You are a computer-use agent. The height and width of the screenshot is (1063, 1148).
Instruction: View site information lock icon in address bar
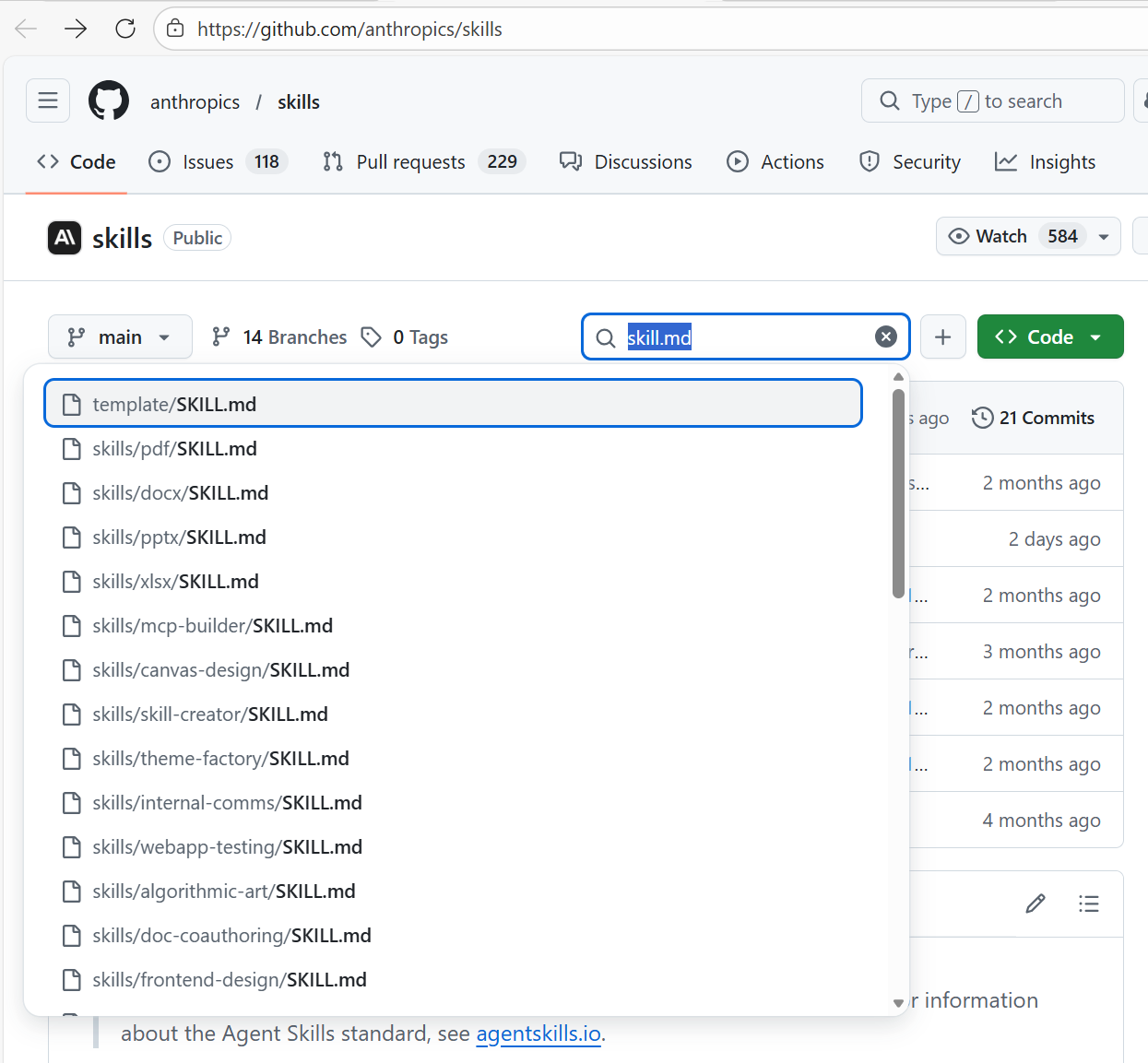(175, 29)
